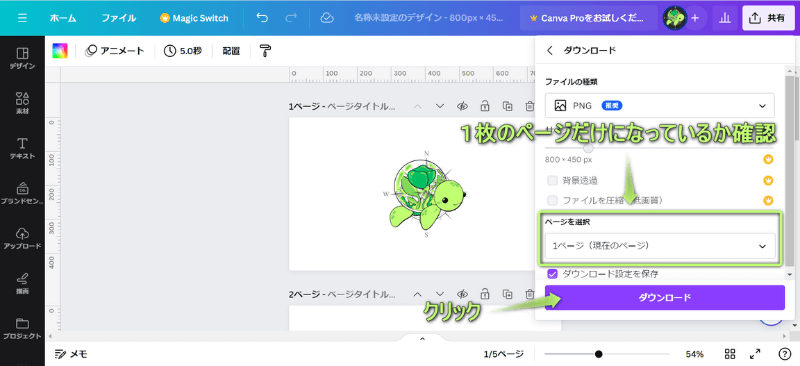800x366 pixels.
Task: Open the ファイル menu
Action: click(x=118, y=18)
